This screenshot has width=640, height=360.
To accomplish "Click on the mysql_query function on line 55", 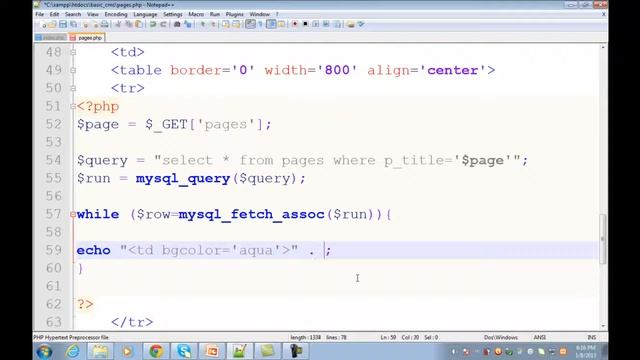I will coord(183,179).
